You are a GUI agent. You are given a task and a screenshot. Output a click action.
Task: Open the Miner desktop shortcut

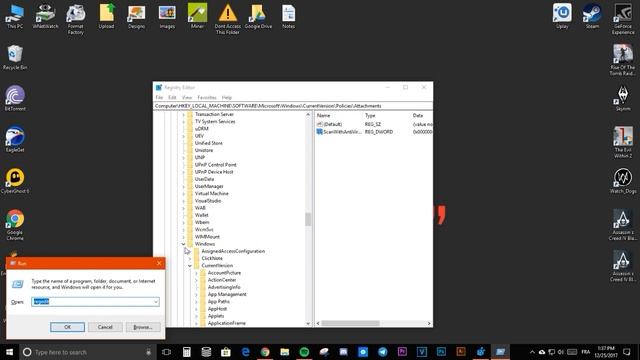(x=197, y=16)
